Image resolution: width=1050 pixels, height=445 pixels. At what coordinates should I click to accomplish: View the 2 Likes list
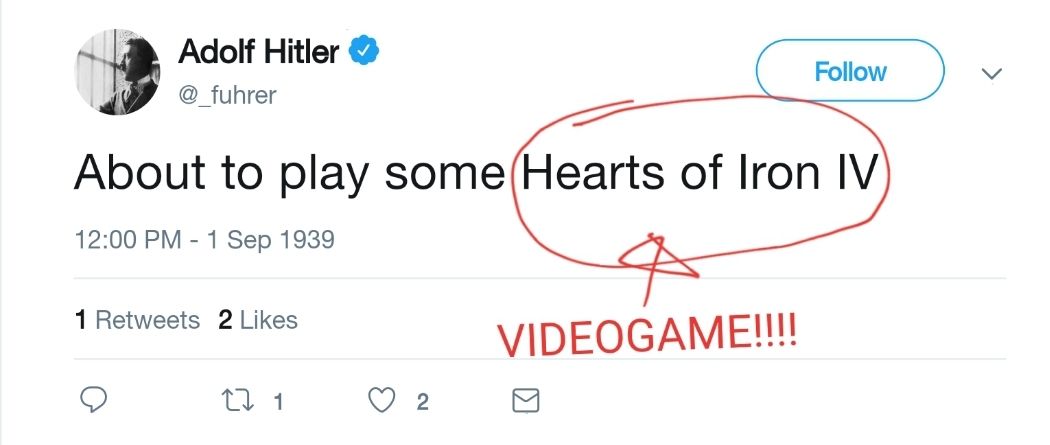tap(257, 320)
